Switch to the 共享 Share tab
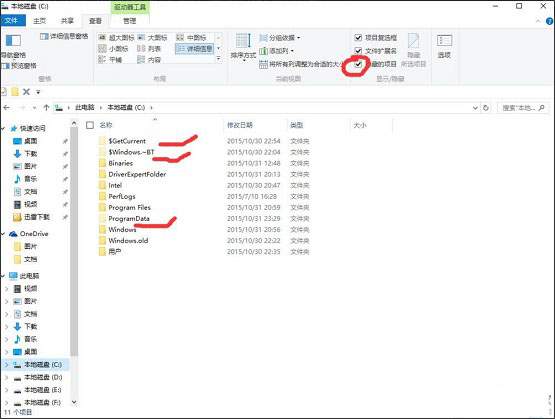Screen dimensions: 555x419 point(67,21)
